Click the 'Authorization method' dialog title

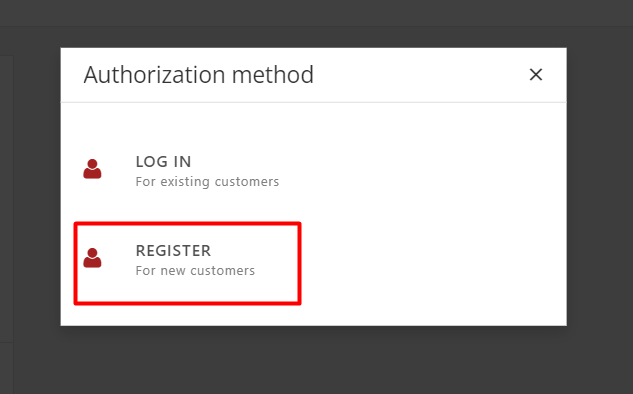pos(199,75)
